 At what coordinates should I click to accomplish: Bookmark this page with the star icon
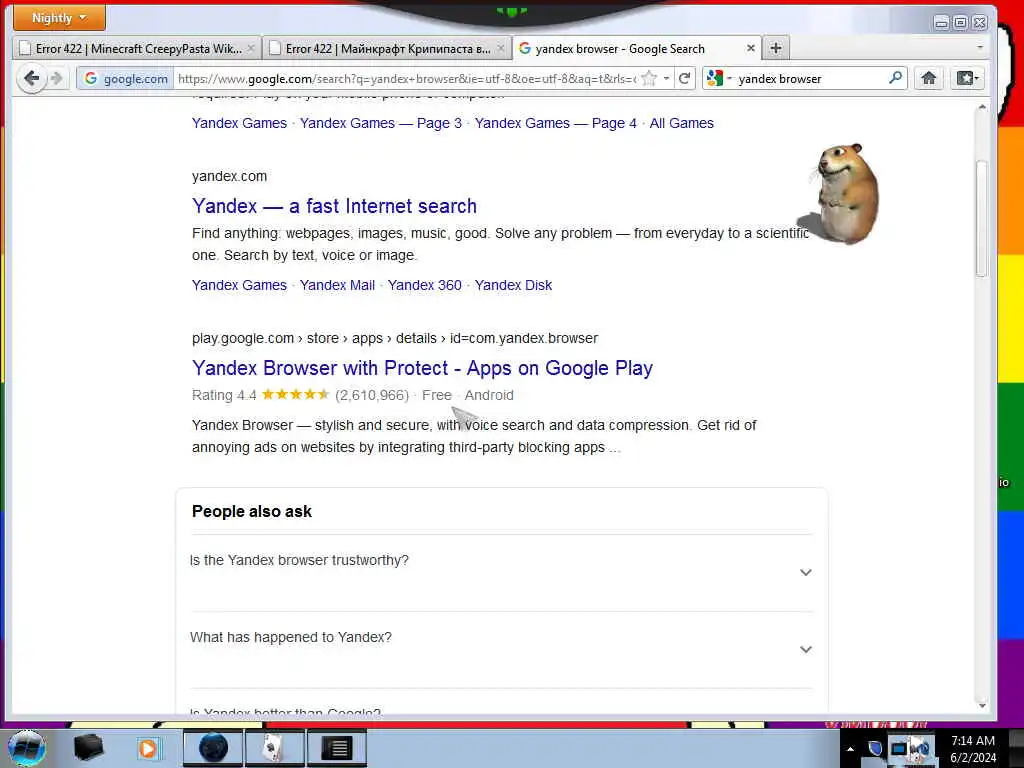[x=648, y=78]
